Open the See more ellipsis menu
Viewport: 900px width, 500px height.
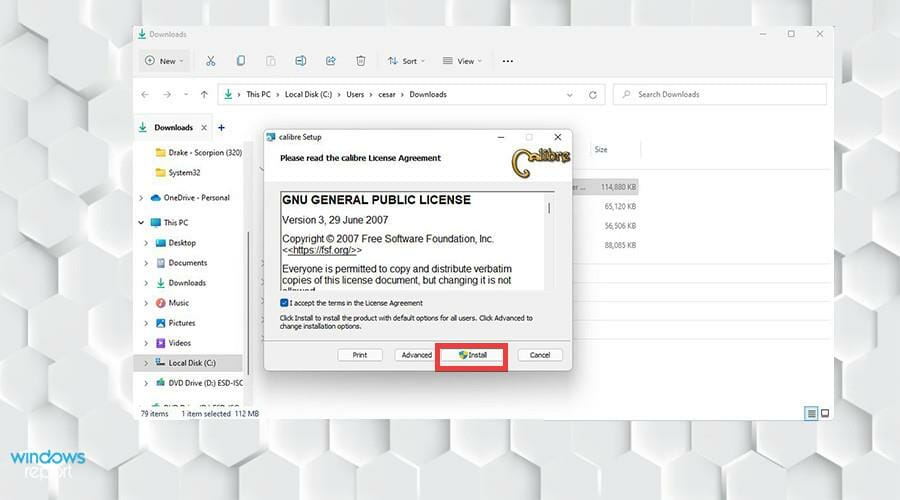click(507, 61)
